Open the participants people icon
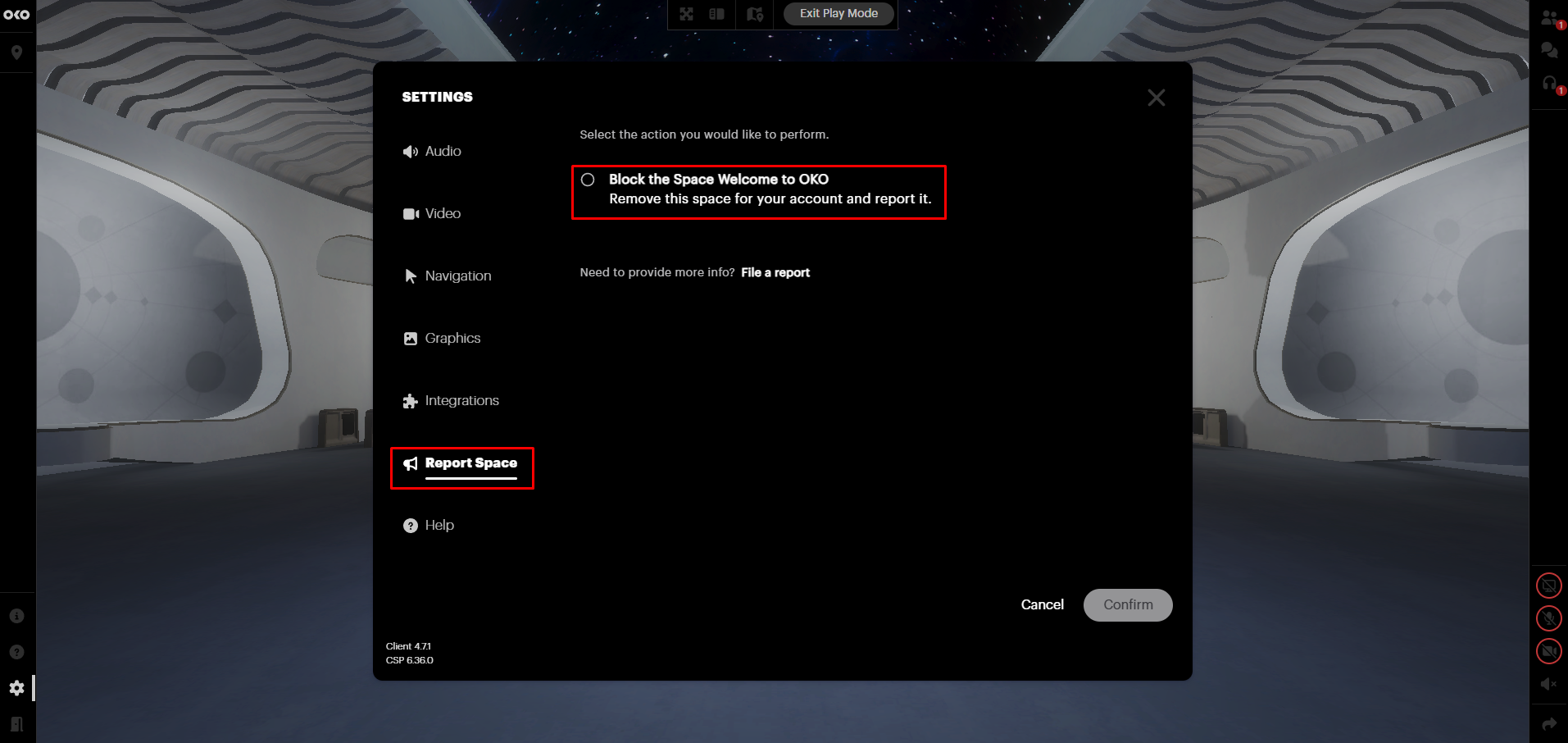Viewport: 1568px width, 743px height. coord(1549,17)
